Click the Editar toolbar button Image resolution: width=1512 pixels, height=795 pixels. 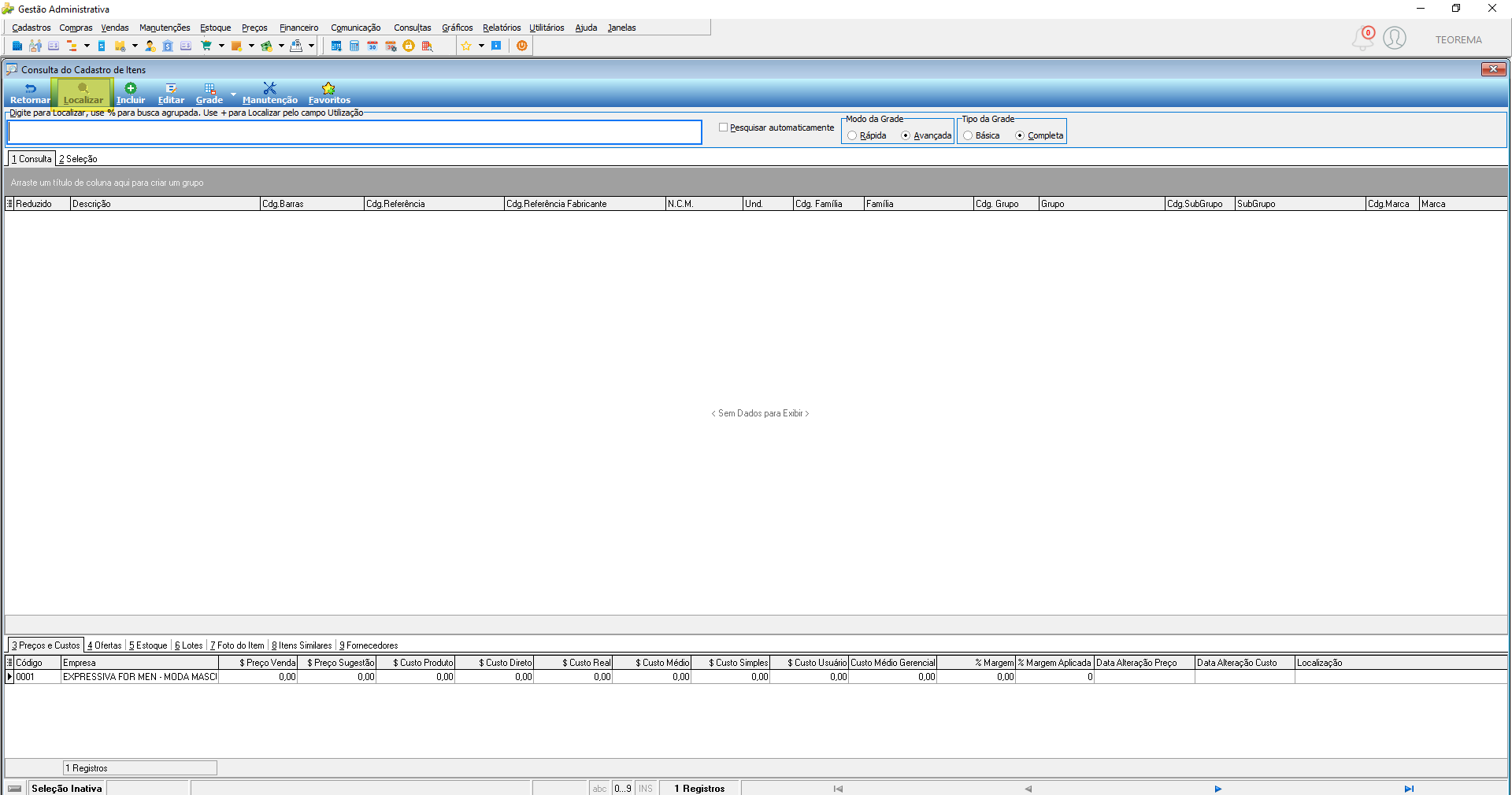(171, 94)
